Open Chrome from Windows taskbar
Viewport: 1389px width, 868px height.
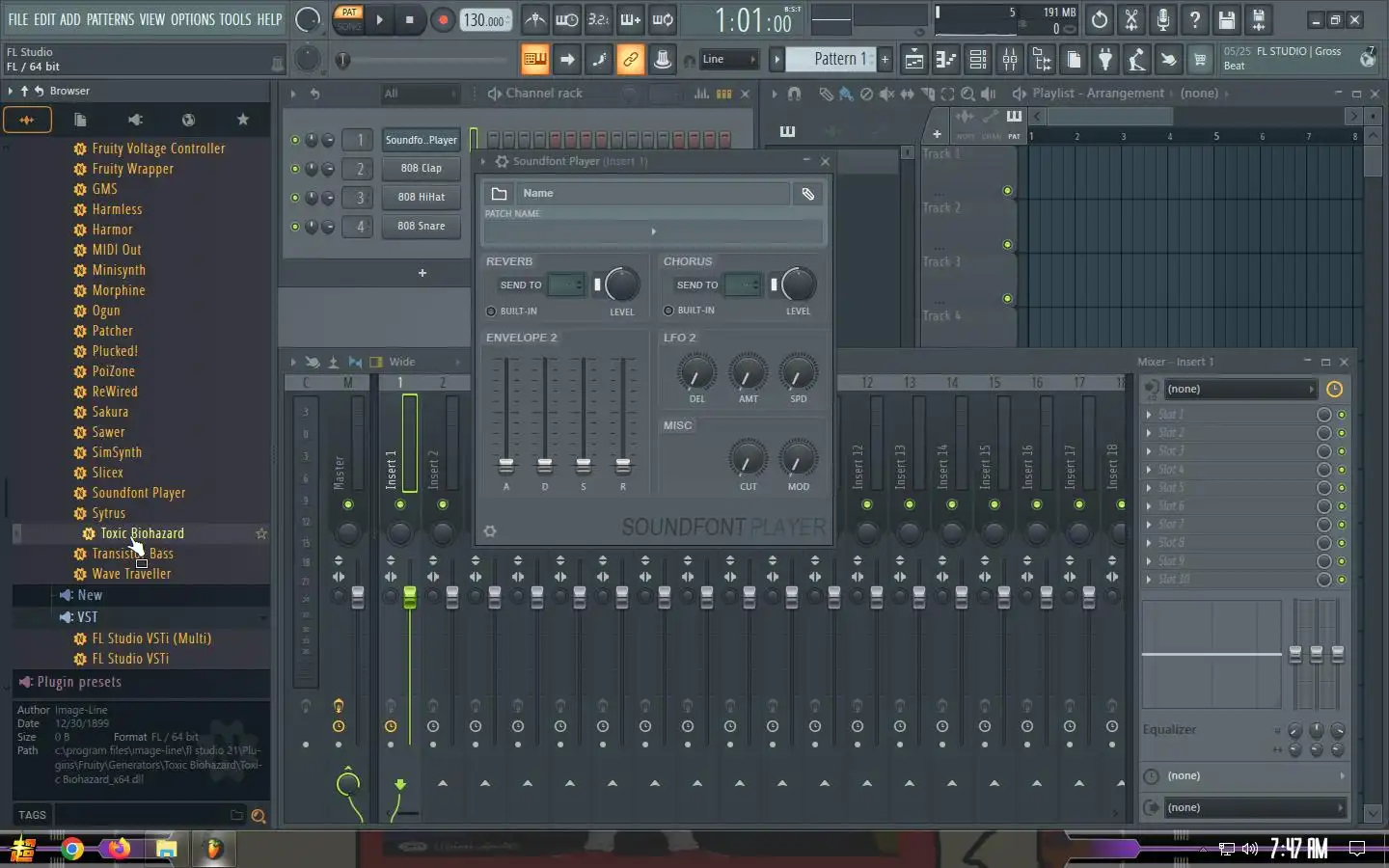[71, 849]
